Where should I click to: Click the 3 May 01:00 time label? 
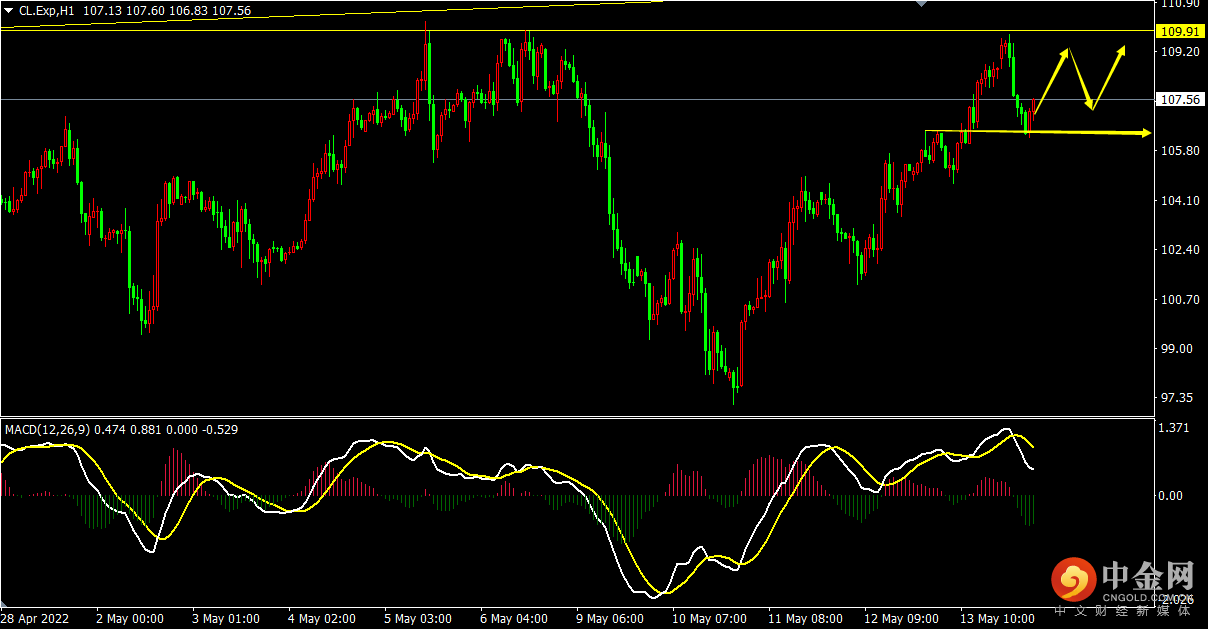(x=225, y=619)
